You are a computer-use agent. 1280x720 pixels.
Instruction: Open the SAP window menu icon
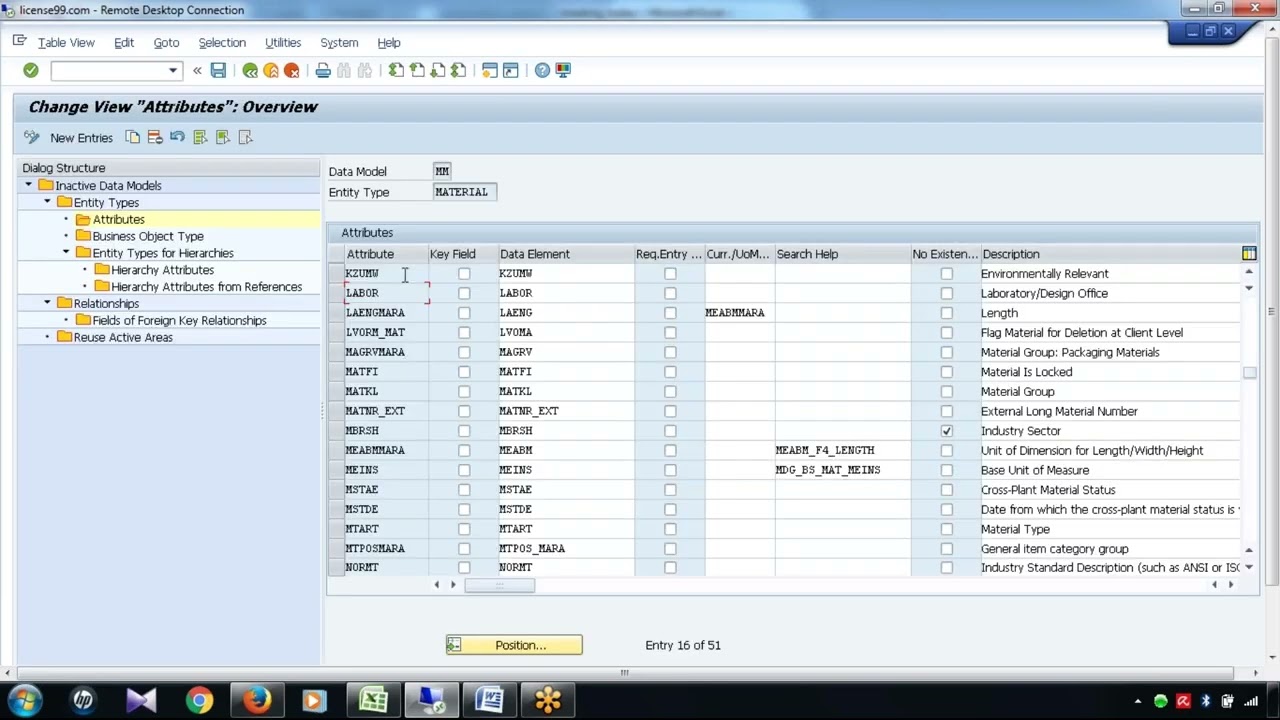pyautogui.click(x=19, y=42)
